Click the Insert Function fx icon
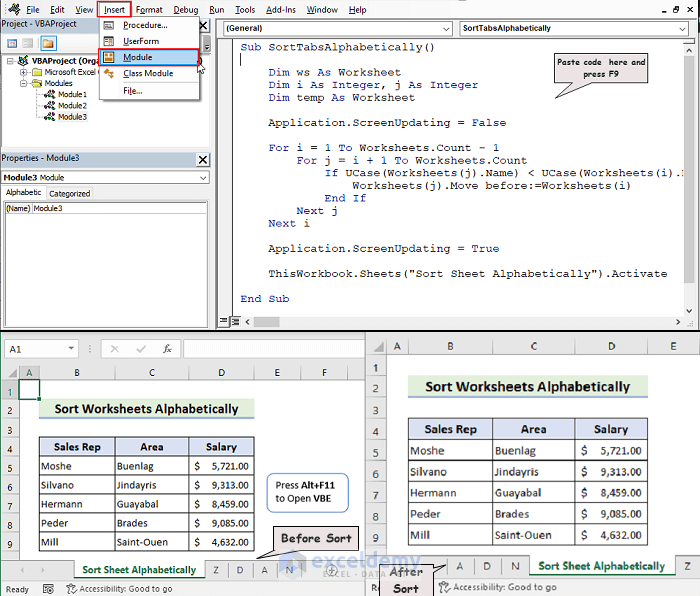Viewport: 700px width, 596px height. pos(167,349)
